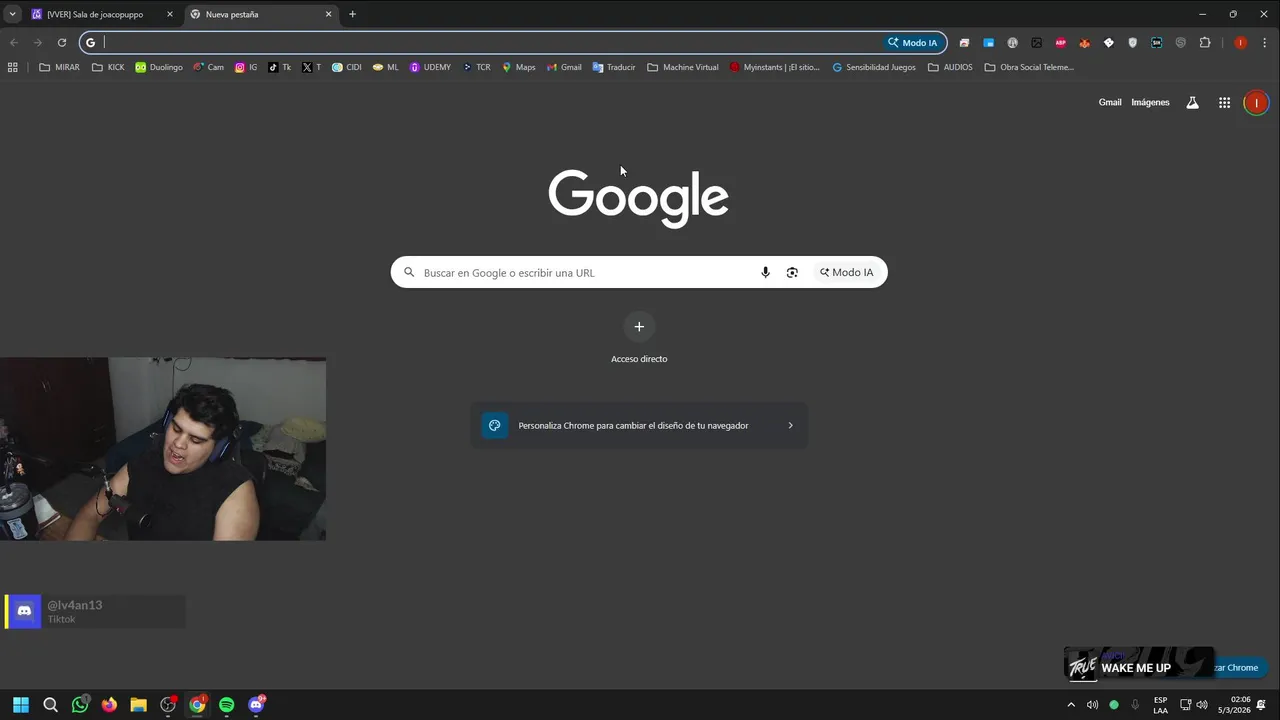The image size is (1280, 720).
Task: Open Personaliza Chrome customization card
Action: [639, 425]
